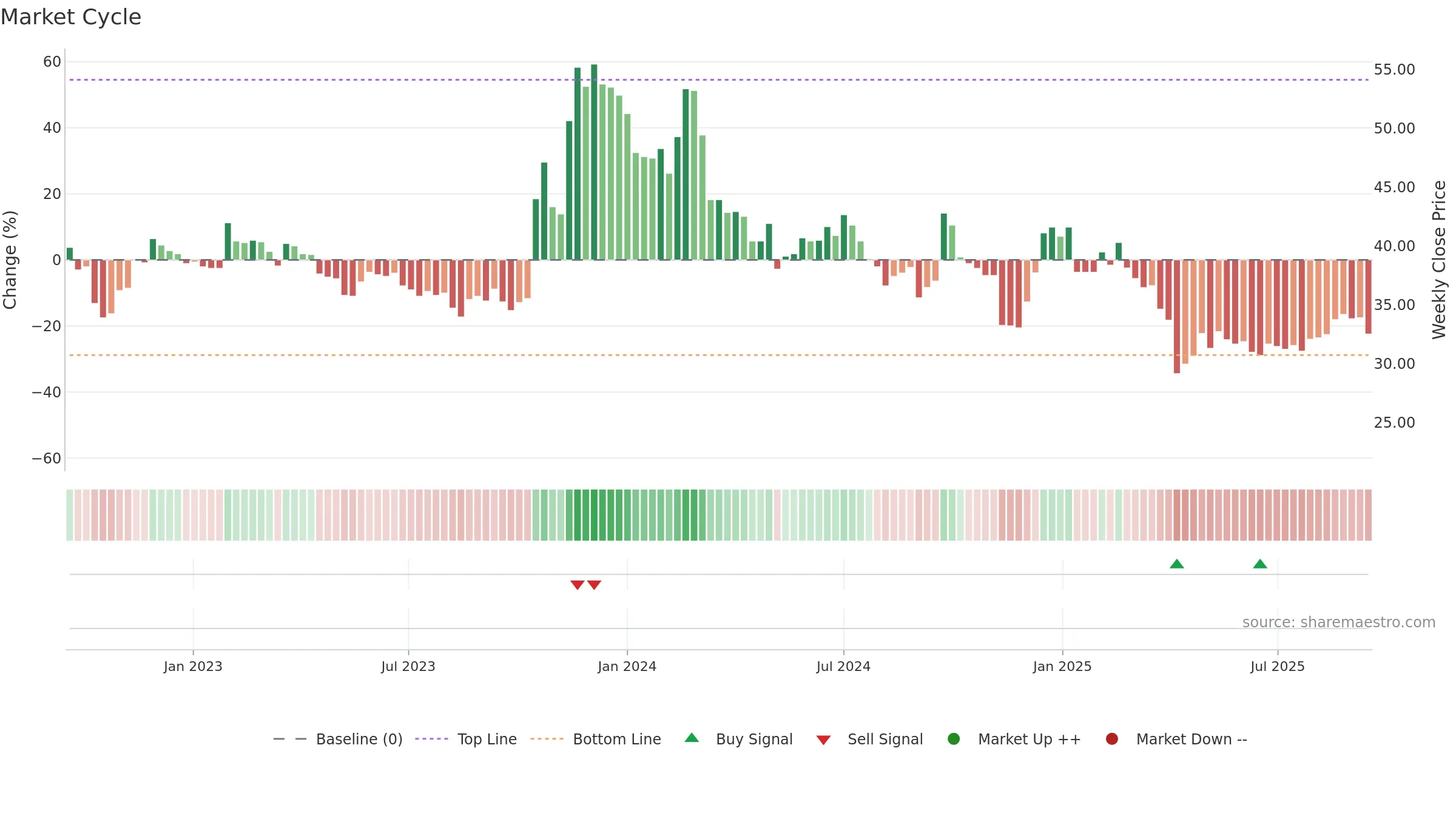
Task: Click the tallest green bar near 59 percent
Action: tap(594, 162)
